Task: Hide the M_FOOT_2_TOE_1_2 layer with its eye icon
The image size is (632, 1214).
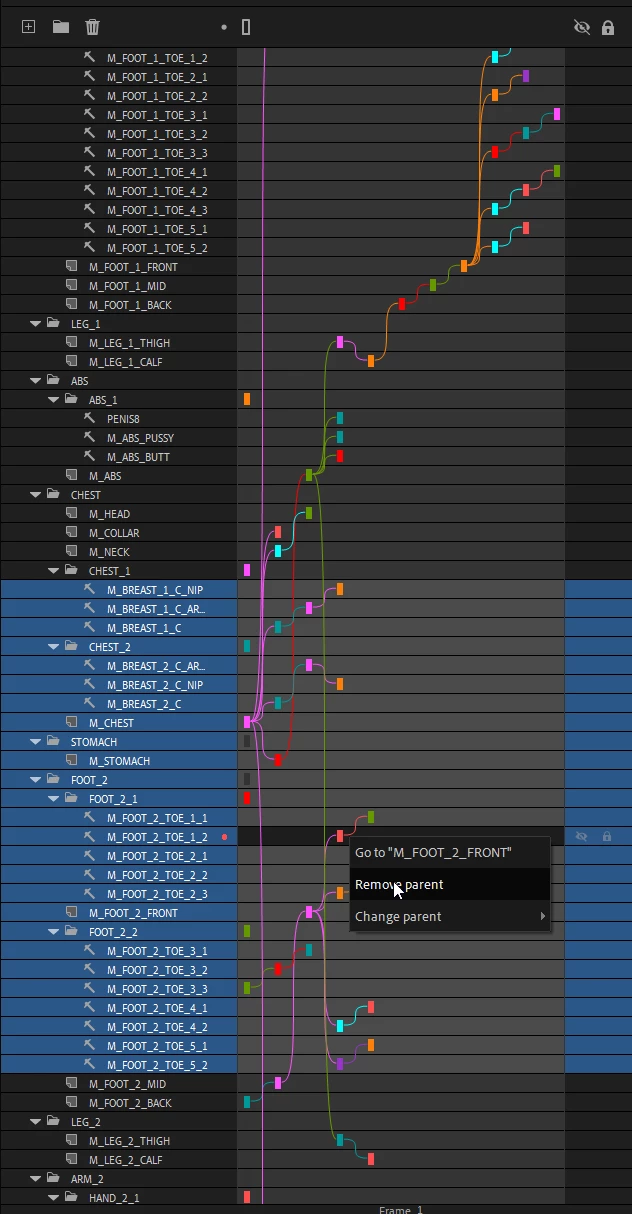Action: 581,837
